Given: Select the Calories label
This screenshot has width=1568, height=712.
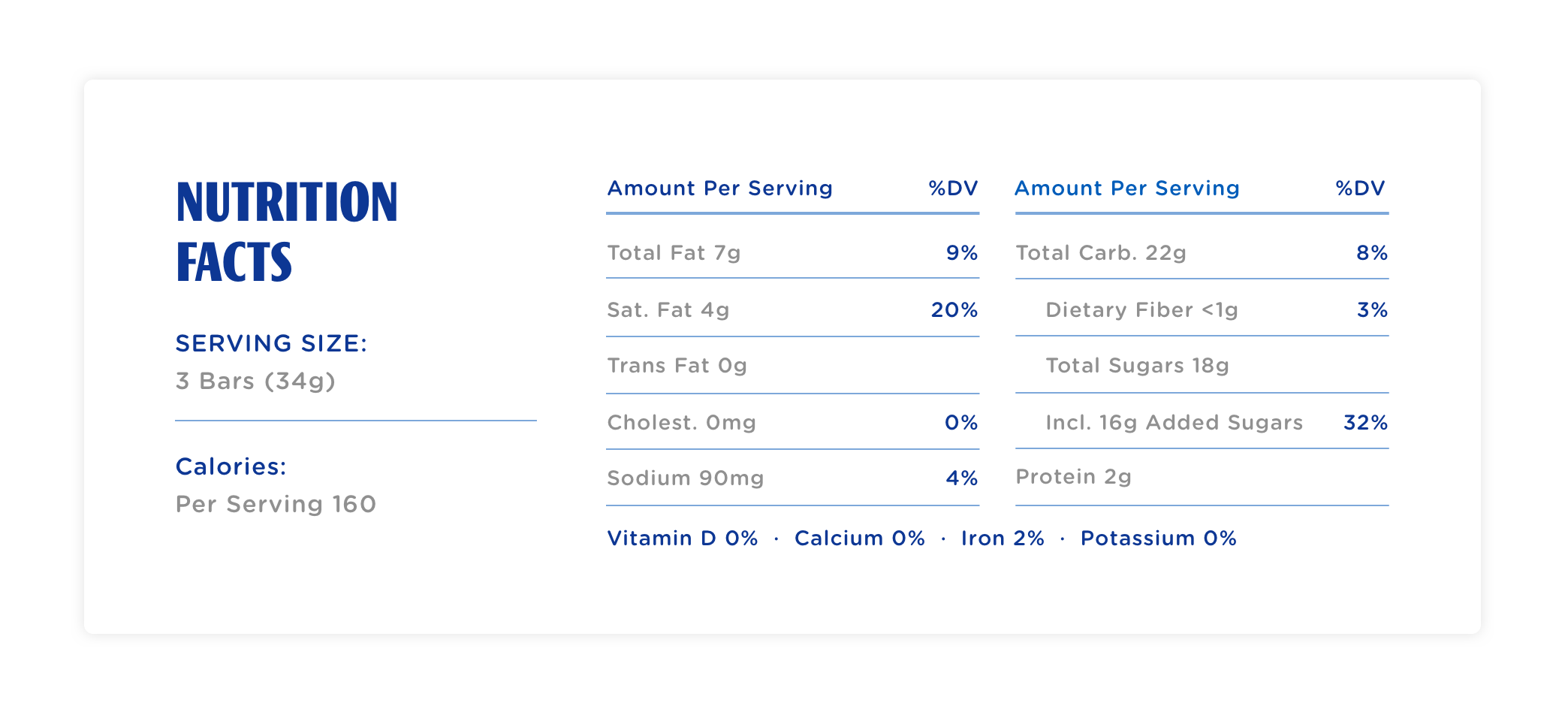Looking at the screenshot, I should coord(231,466).
